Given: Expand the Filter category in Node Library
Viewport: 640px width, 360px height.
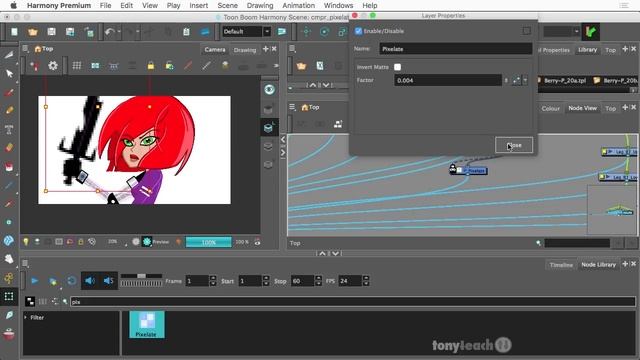Looking at the screenshot, I should (26, 317).
